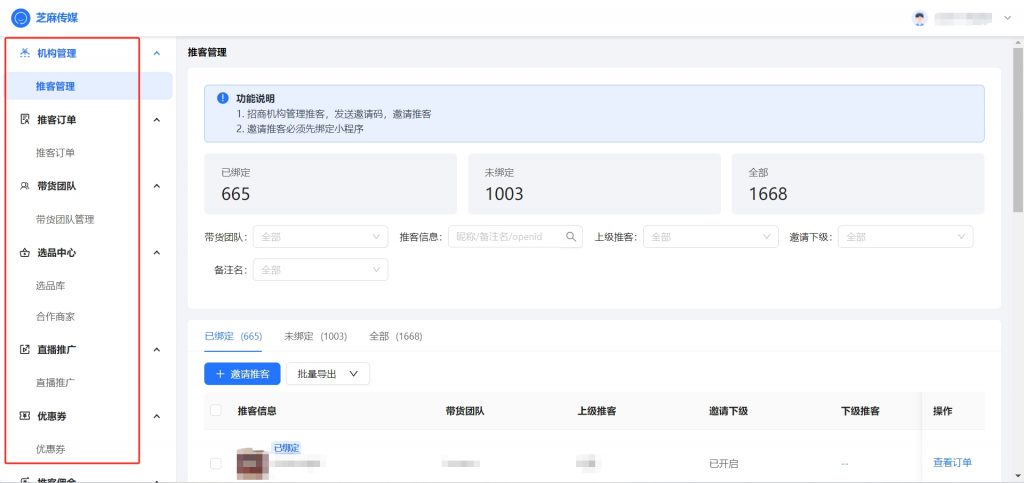The width and height of the screenshot is (1024, 483).
Task: Click the 推客订单 sidebar icon
Action: 25,119
